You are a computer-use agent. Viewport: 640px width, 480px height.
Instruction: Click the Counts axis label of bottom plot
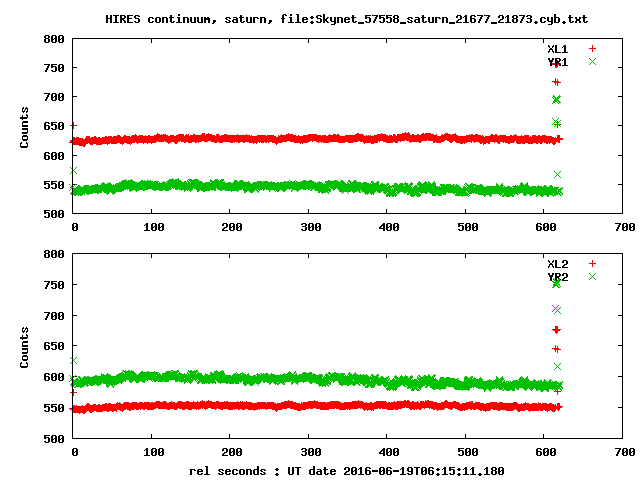click(x=24, y=347)
